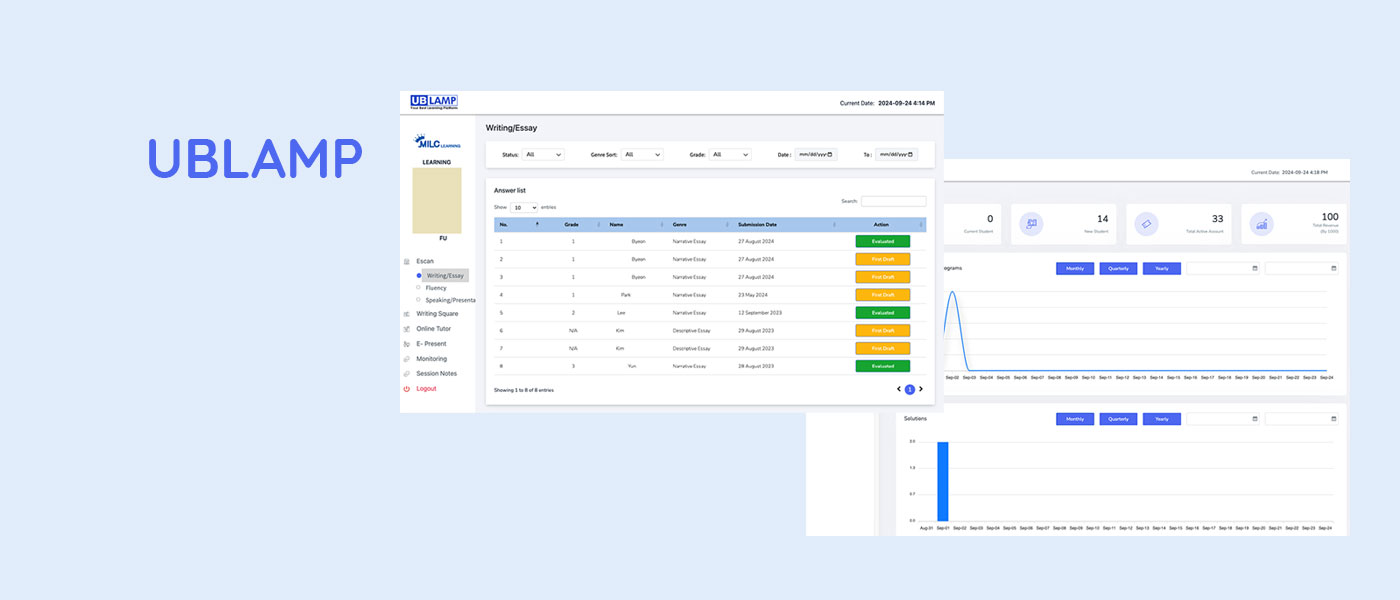Click Evaluated button for row 5
The image size is (1400, 600).
pyautogui.click(x=883, y=313)
